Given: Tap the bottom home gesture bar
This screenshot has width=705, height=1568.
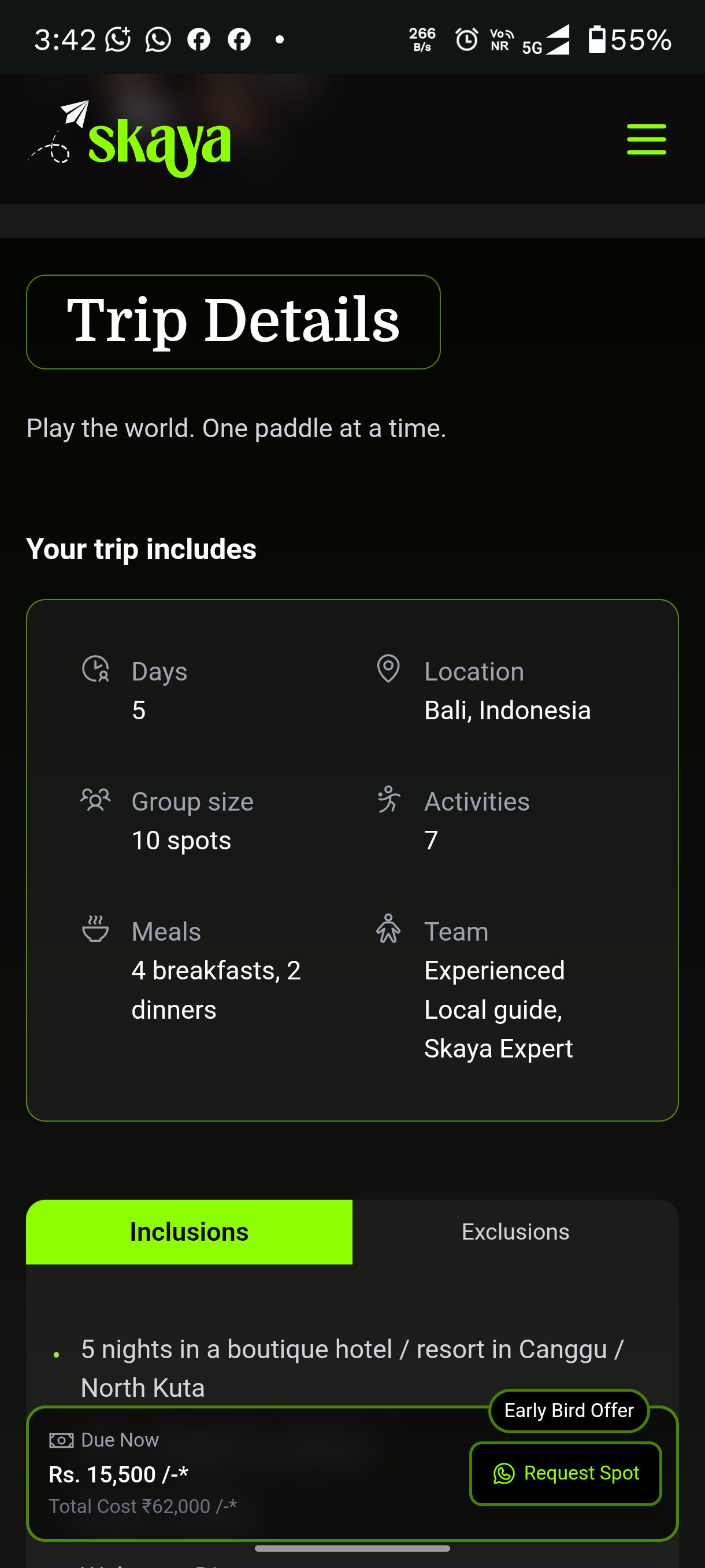Looking at the screenshot, I should coord(352,1548).
